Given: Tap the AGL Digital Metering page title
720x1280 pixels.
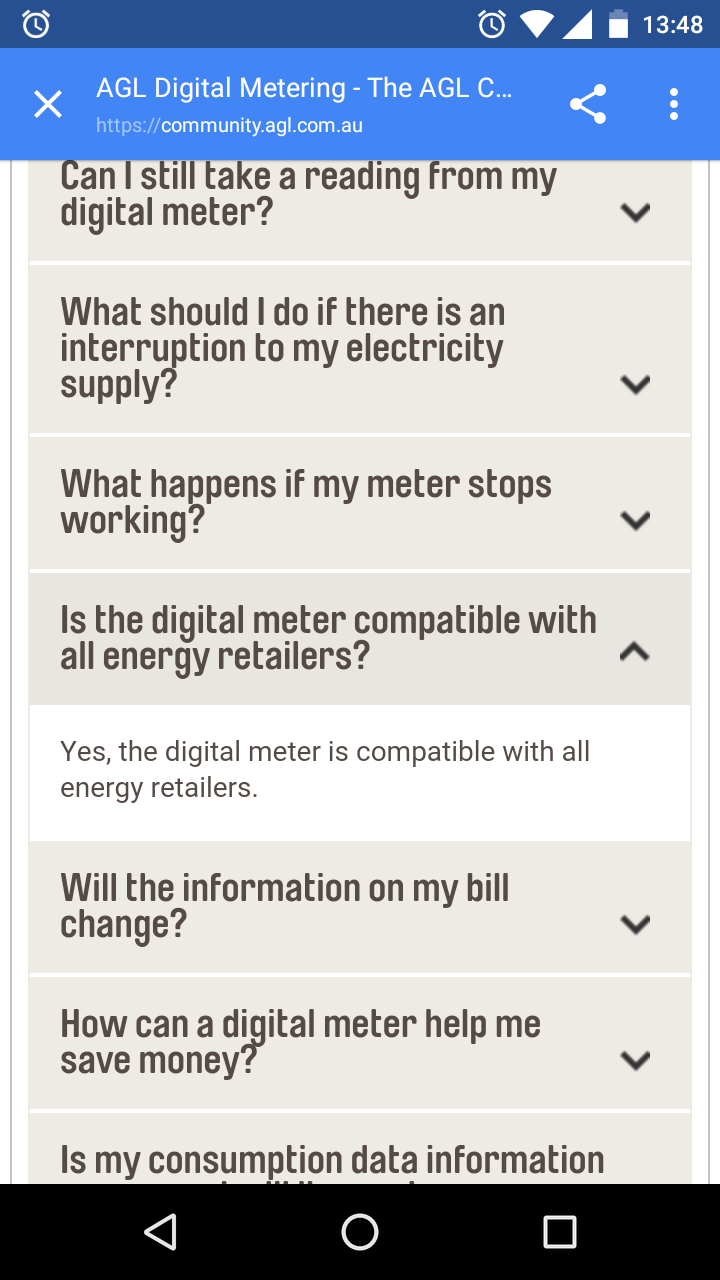Looking at the screenshot, I should point(304,88).
